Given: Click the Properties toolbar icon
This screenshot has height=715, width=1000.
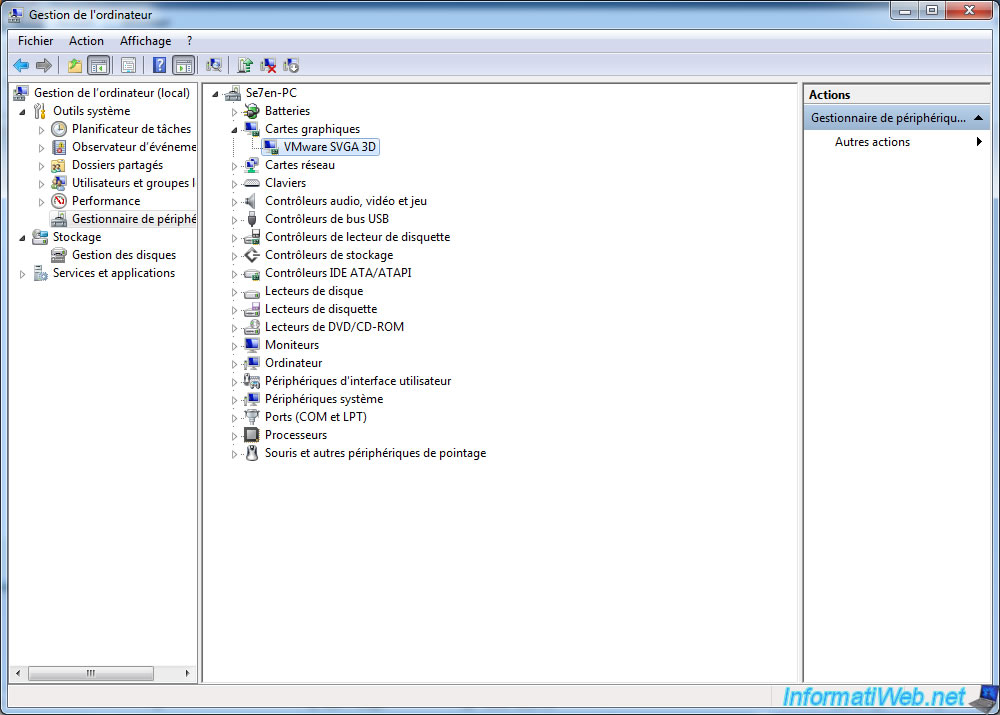Looking at the screenshot, I should point(213,64).
